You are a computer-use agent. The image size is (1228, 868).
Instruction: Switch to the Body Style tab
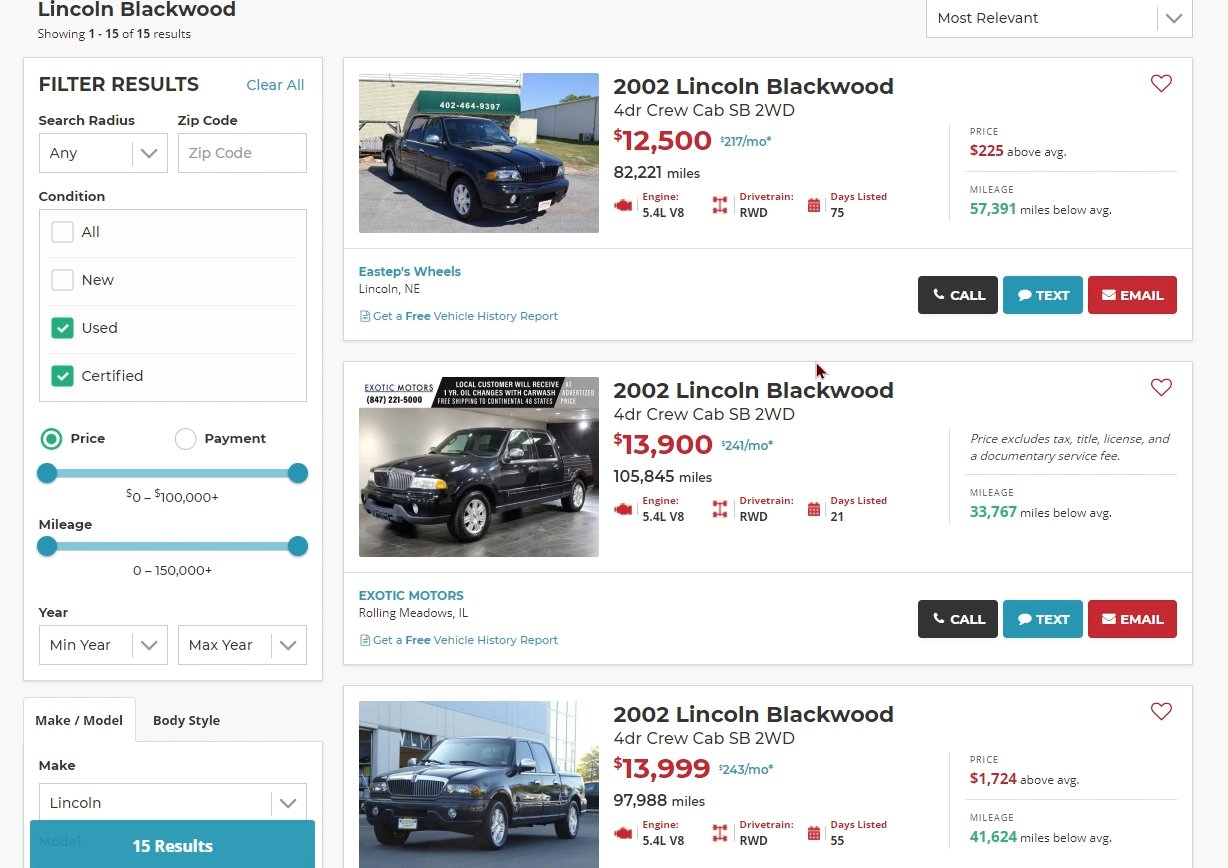click(x=186, y=720)
